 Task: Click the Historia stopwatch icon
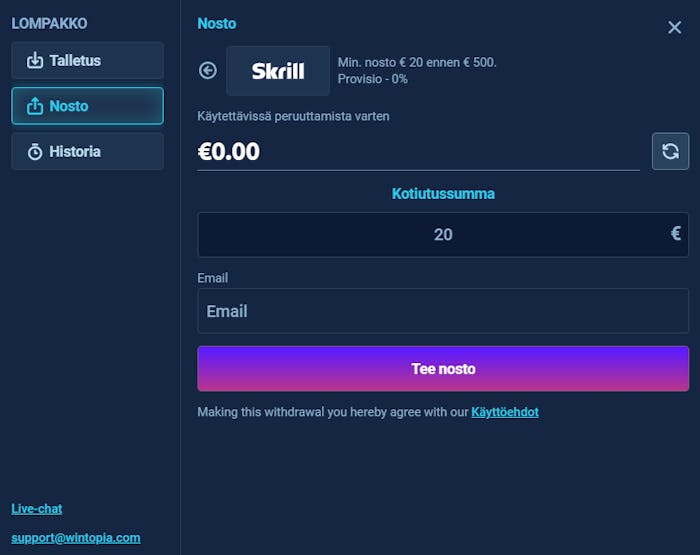click(35, 152)
